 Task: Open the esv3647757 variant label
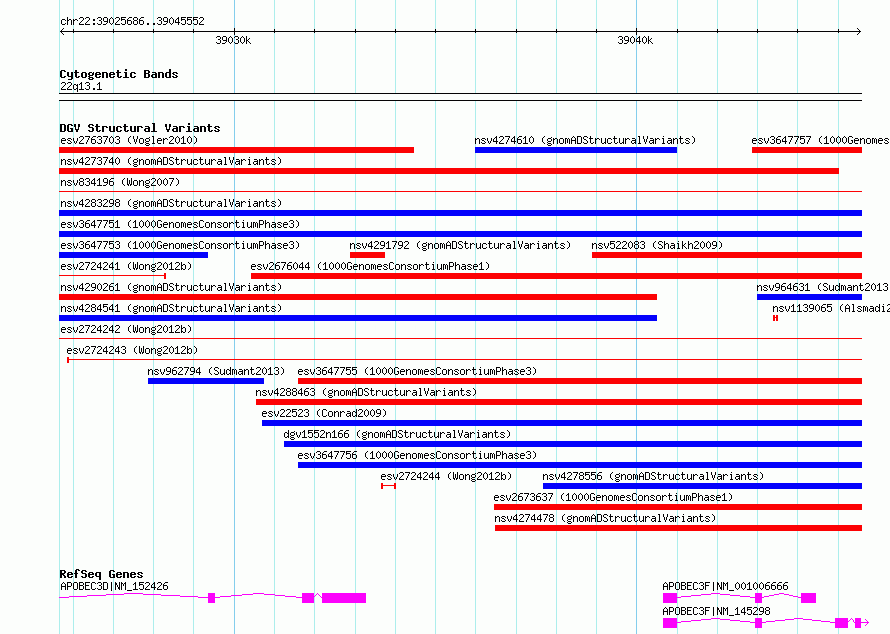(x=820, y=140)
